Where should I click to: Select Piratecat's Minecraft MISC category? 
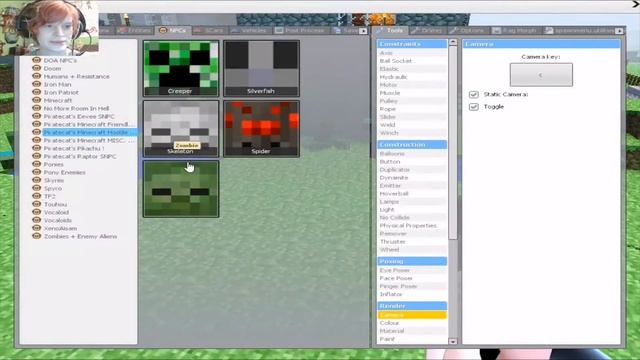point(89,140)
